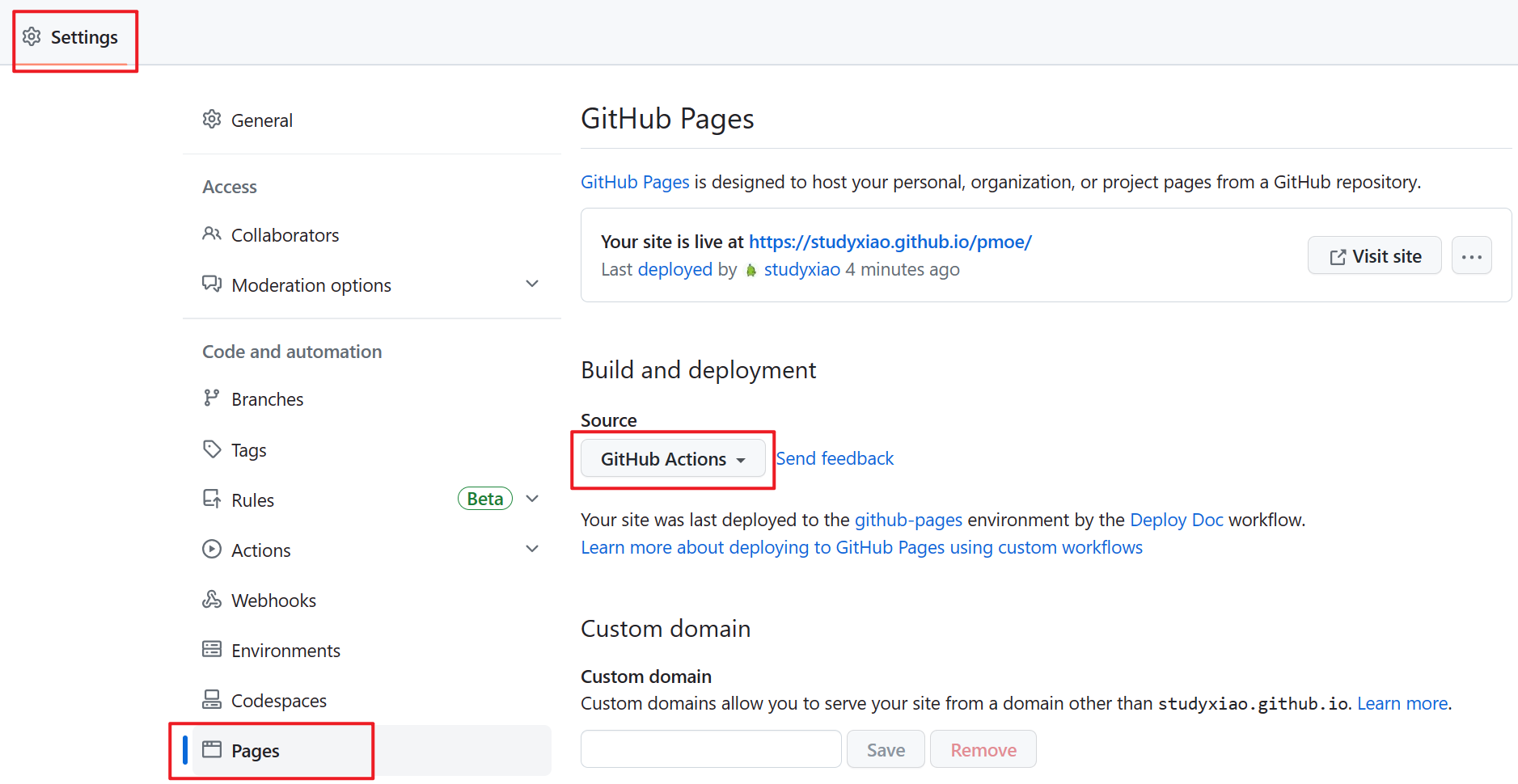Click studyxiao avatar icon
The image size is (1518, 784).
751,270
